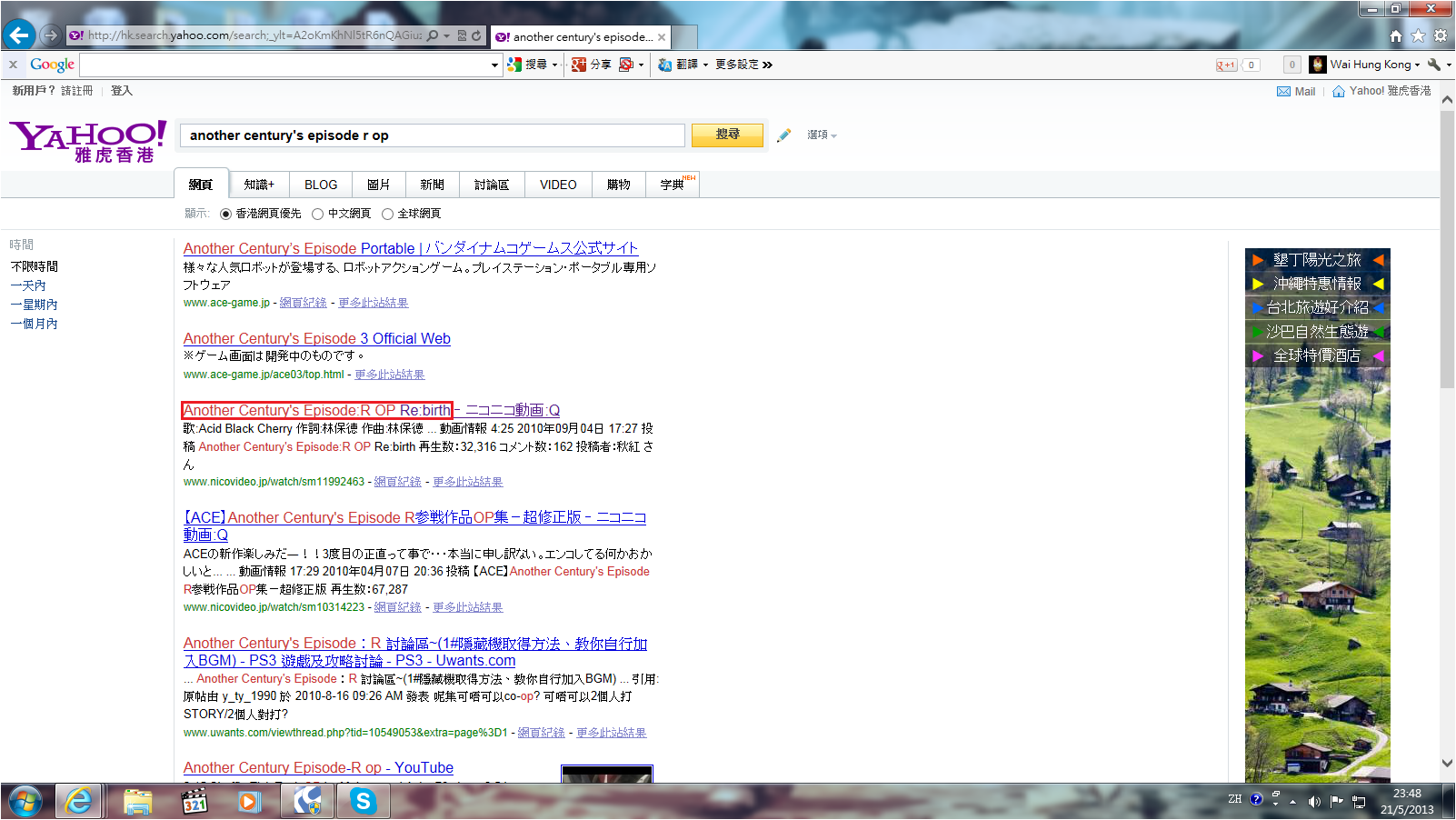Select 中文網頁 radio button
1456x820 pixels.
pyautogui.click(x=317, y=214)
